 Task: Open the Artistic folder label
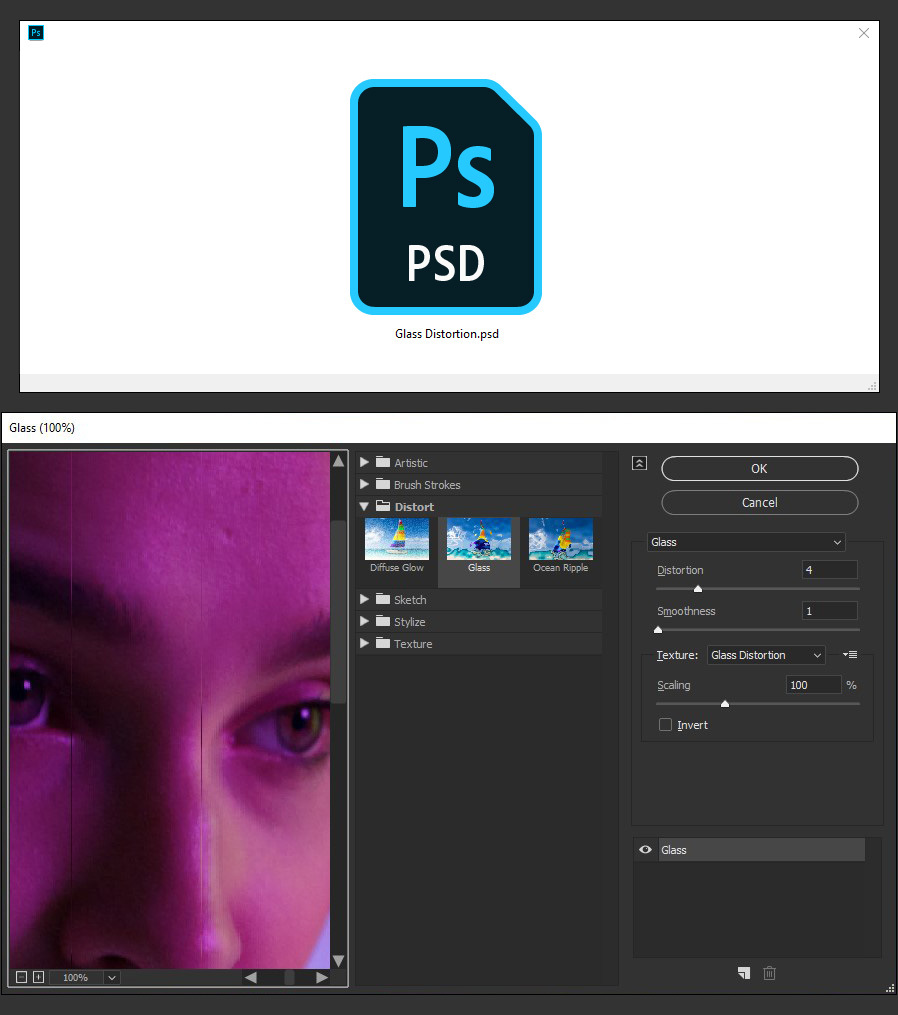[x=411, y=463]
